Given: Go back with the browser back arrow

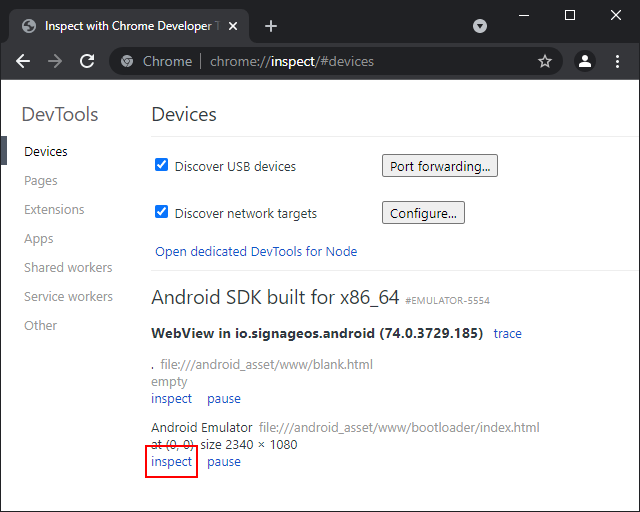Looking at the screenshot, I should [x=23, y=62].
